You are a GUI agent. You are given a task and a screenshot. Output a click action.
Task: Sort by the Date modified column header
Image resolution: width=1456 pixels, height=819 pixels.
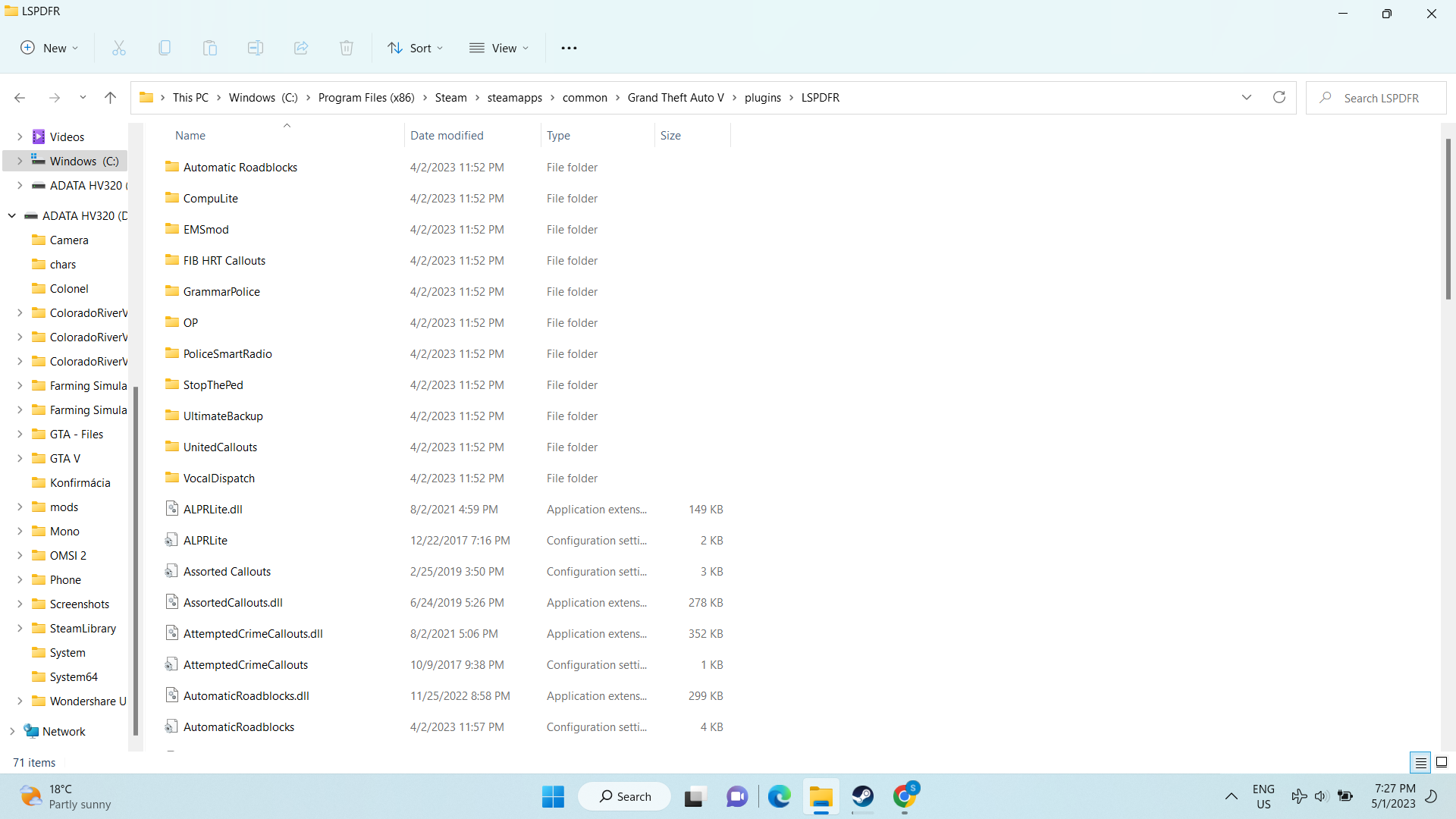(447, 136)
